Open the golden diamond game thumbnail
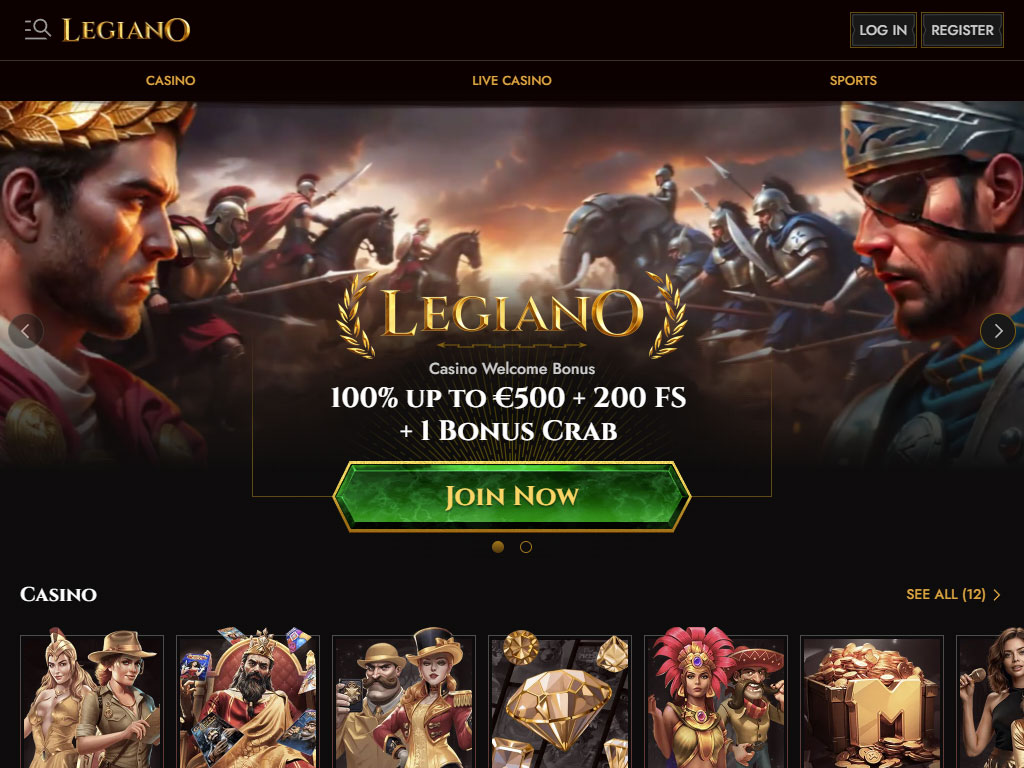 tap(560, 699)
